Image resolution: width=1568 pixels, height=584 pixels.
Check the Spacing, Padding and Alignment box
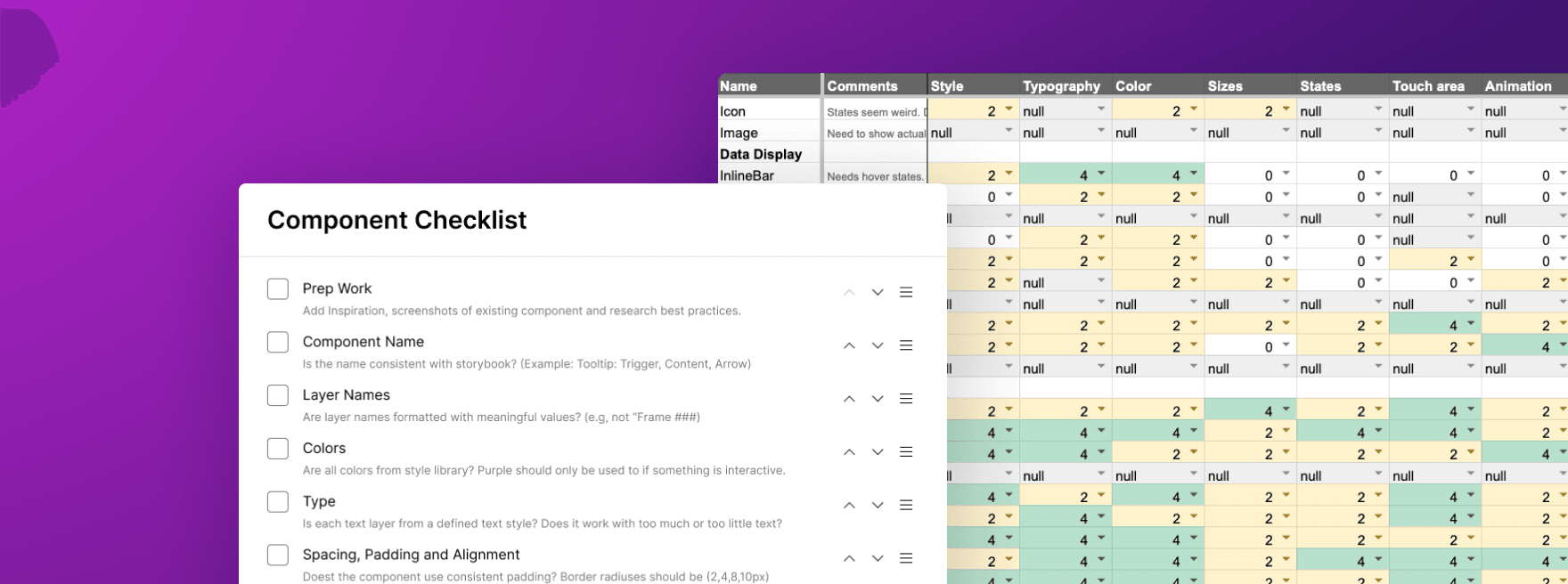click(278, 555)
